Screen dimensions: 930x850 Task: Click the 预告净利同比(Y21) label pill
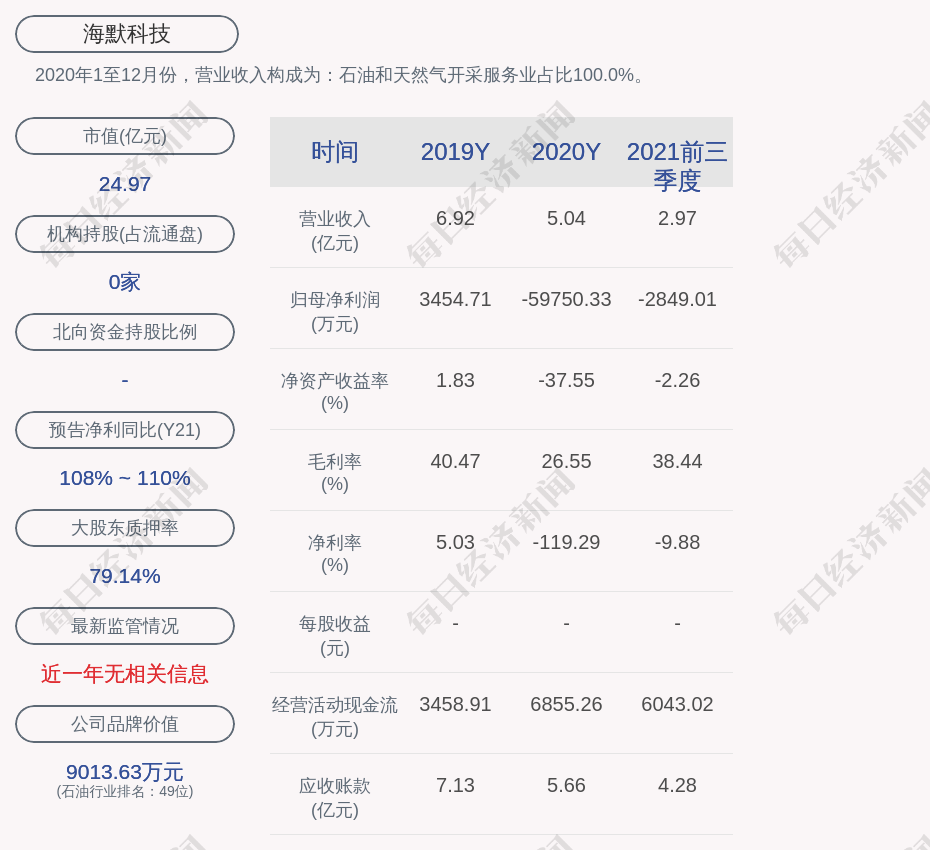click(x=125, y=429)
